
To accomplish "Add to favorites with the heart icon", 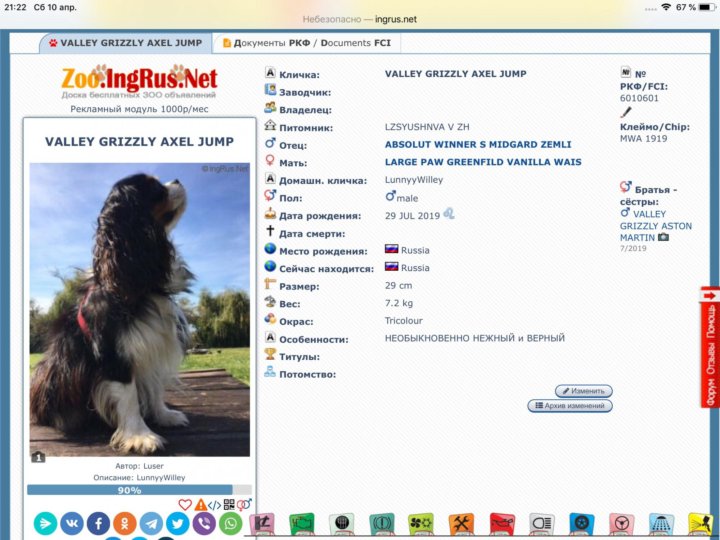I will point(185,505).
